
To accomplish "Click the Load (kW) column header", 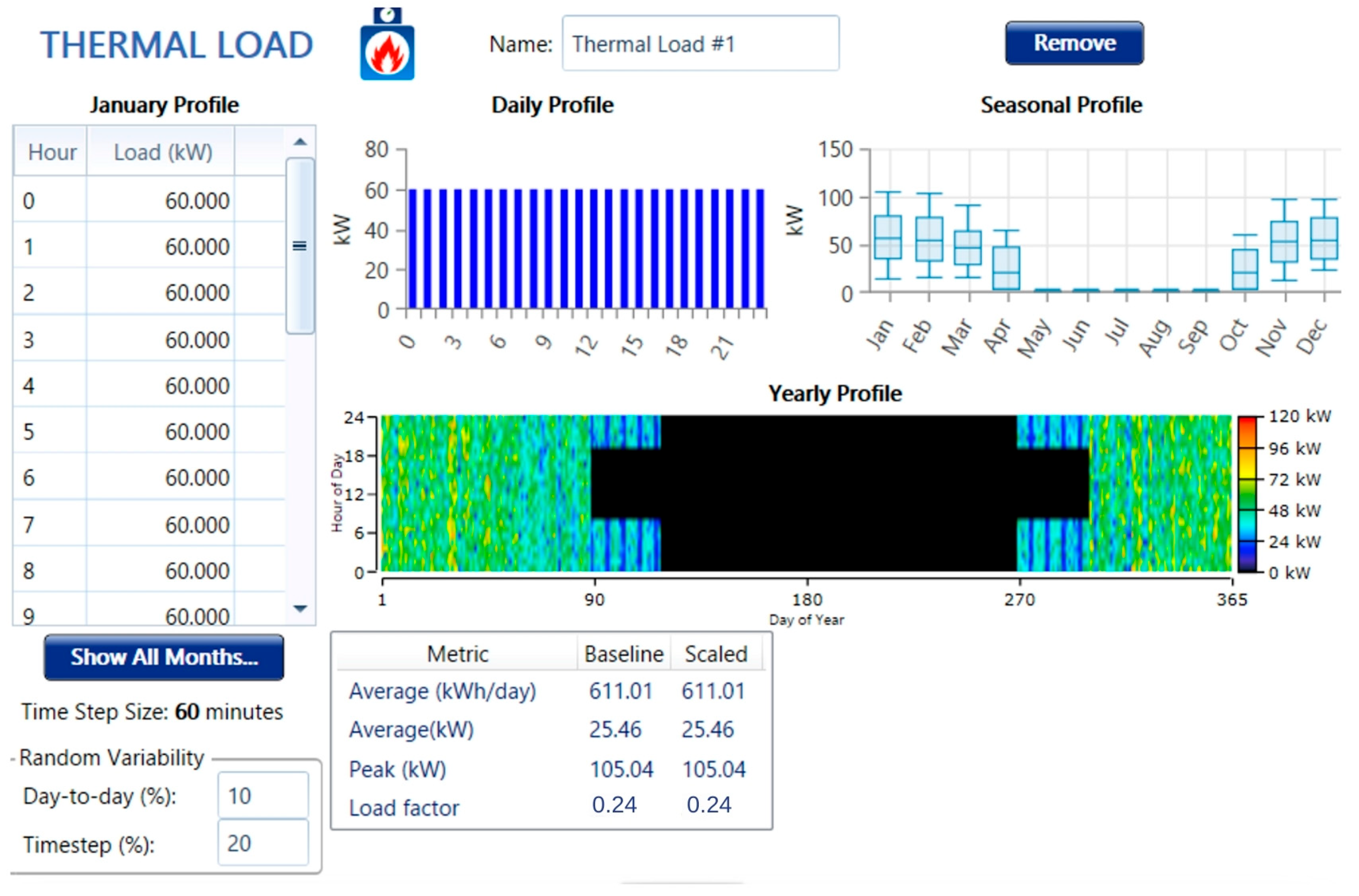I will [x=162, y=152].
